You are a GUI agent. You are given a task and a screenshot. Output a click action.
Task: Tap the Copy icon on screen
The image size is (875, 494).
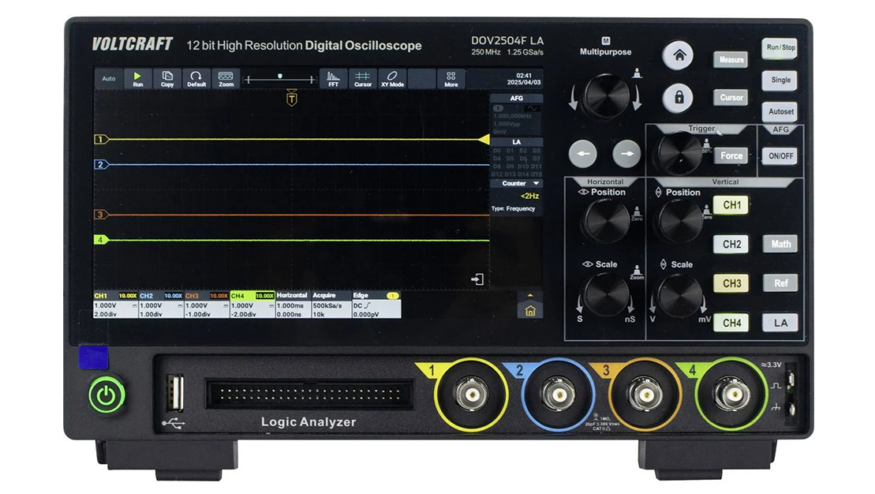(167, 79)
